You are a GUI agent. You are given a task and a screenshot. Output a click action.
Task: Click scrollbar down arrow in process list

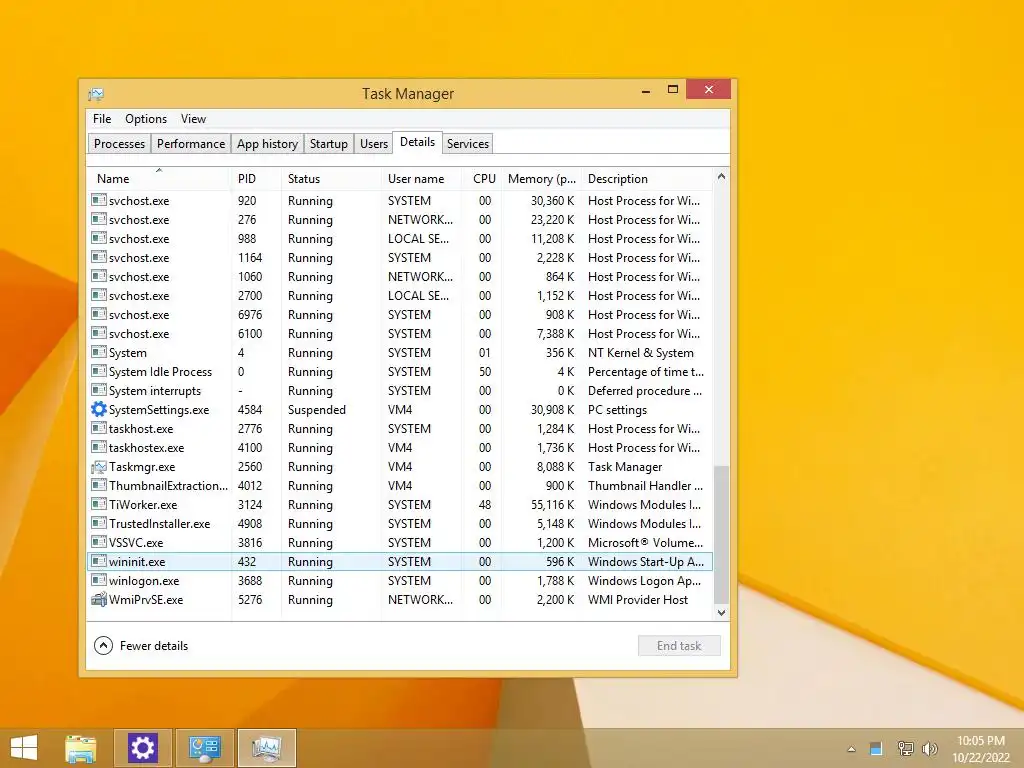click(x=722, y=613)
